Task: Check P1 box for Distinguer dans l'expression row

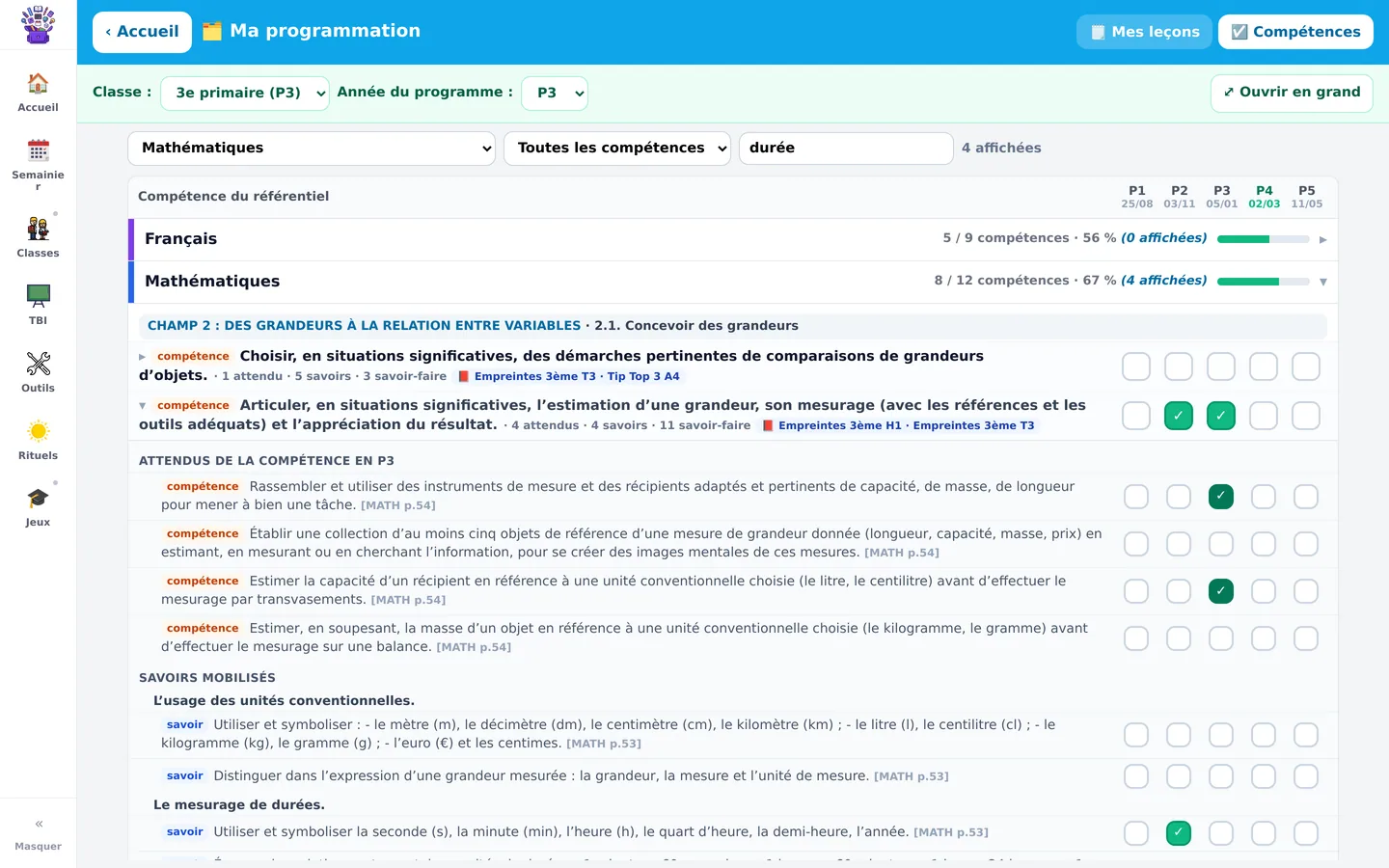Action: pyautogui.click(x=1136, y=776)
